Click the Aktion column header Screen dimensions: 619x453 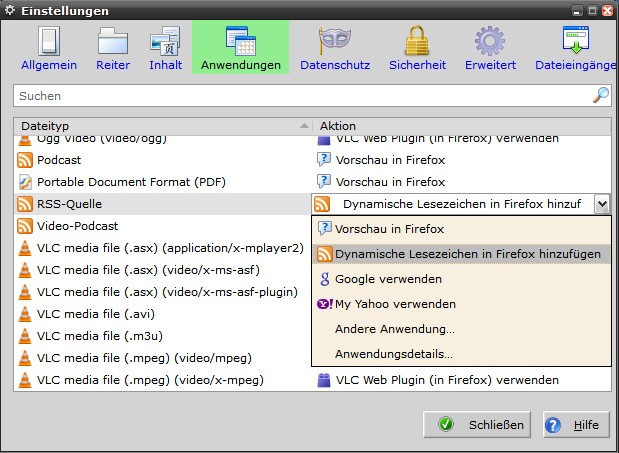click(x=462, y=126)
